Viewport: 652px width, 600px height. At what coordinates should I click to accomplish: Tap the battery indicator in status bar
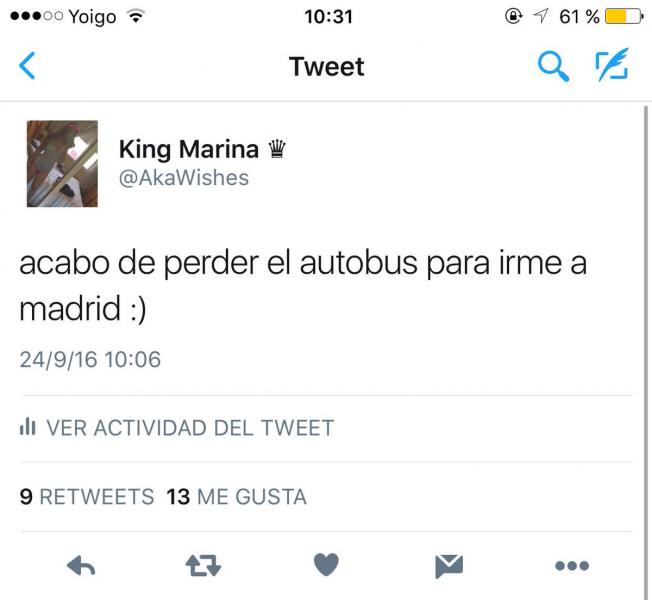tap(624, 17)
